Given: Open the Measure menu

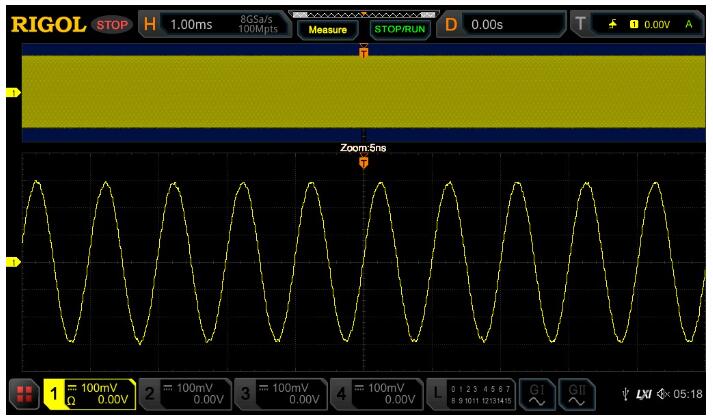Looking at the screenshot, I should tap(329, 29).
